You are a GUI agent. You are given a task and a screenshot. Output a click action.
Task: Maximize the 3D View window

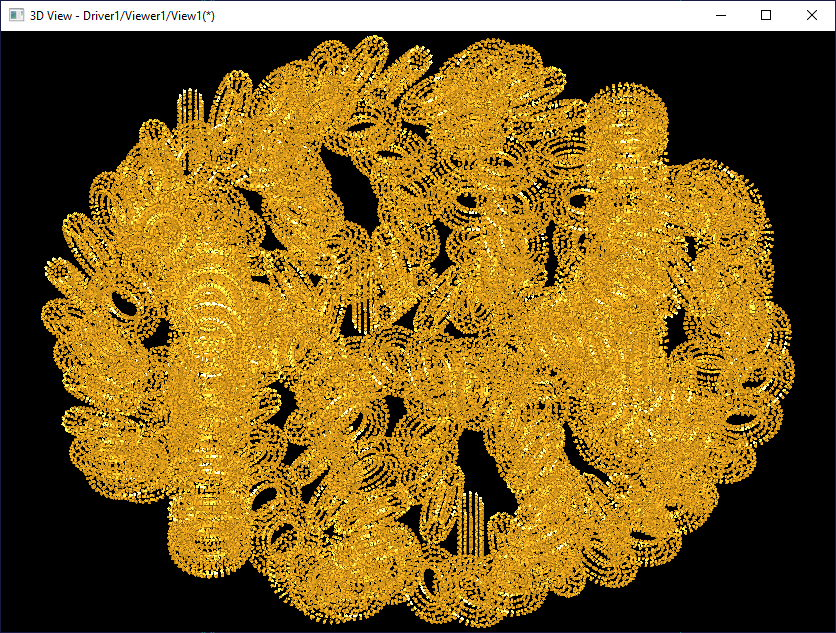tap(766, 15)
